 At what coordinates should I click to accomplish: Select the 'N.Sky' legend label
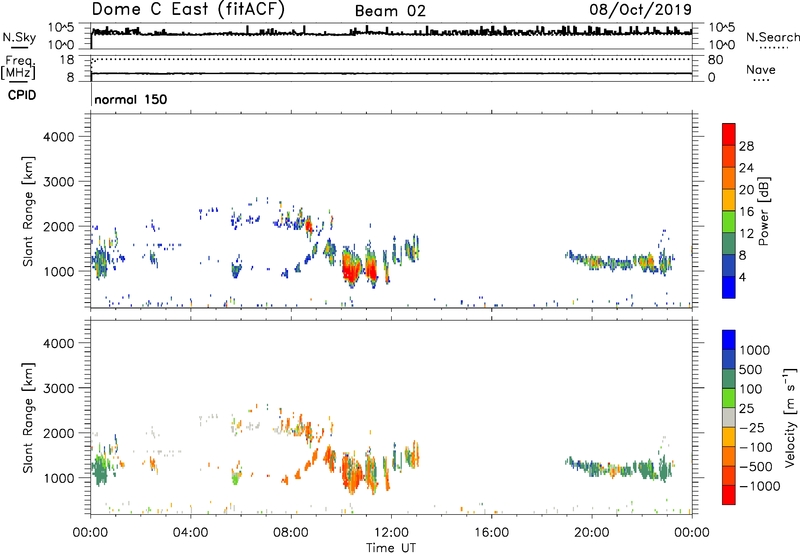(x=19, y=37)
